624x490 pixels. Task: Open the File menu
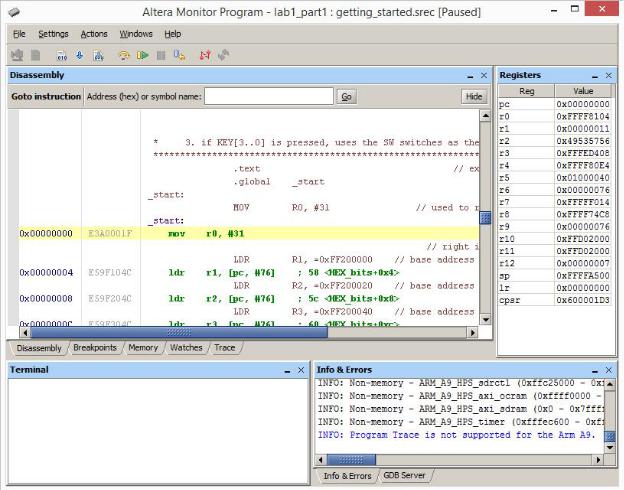pyautogui.click(x=19, y=34)
